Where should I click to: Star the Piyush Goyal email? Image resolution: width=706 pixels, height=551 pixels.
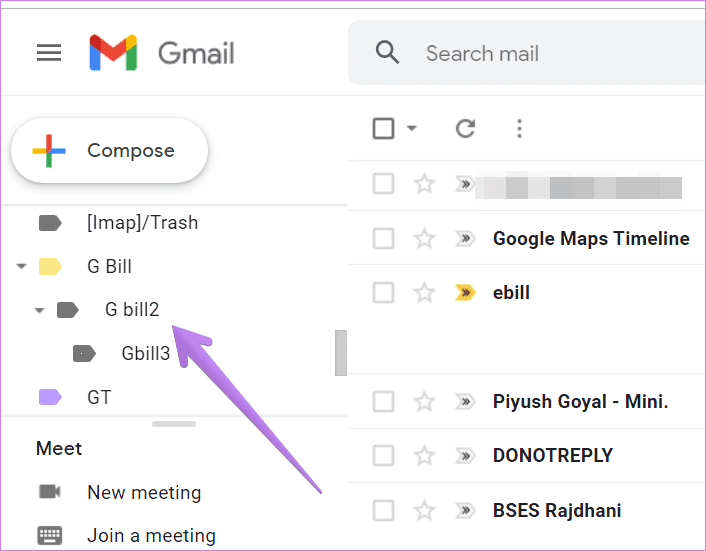[424, 401]
